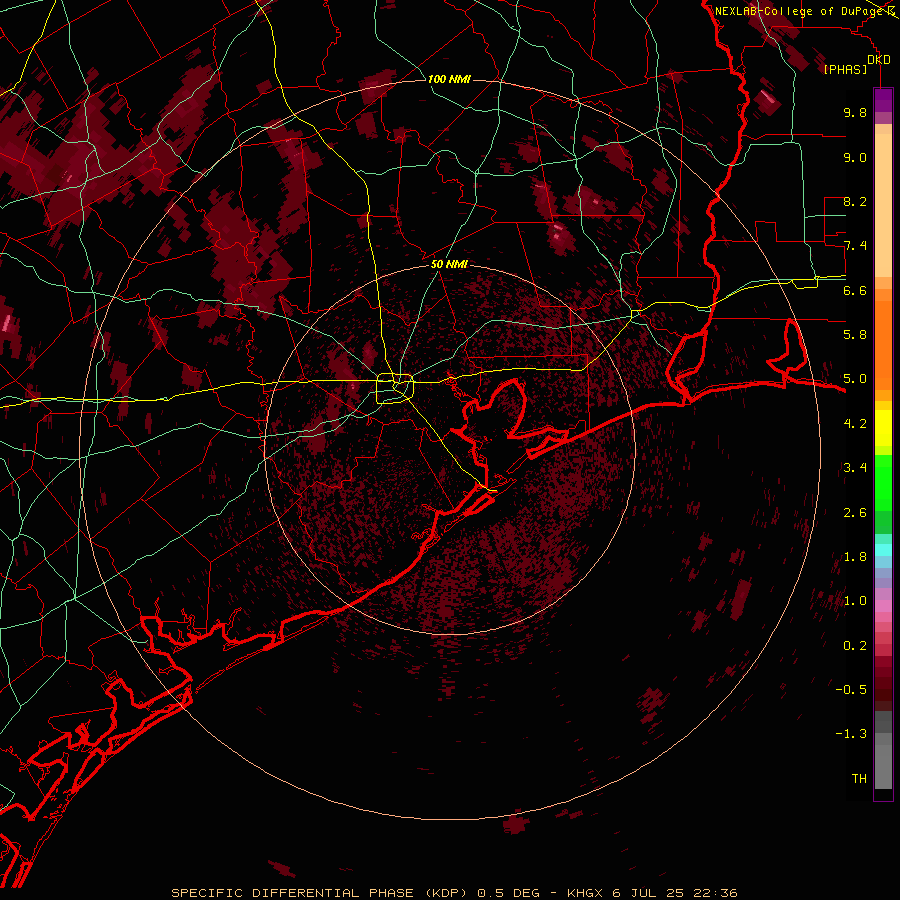Image resolution: width=900 pixels, height=900 pixels.
Task: Click the yellow square marker at the Houston highway loop
Action: coord(395,389)
